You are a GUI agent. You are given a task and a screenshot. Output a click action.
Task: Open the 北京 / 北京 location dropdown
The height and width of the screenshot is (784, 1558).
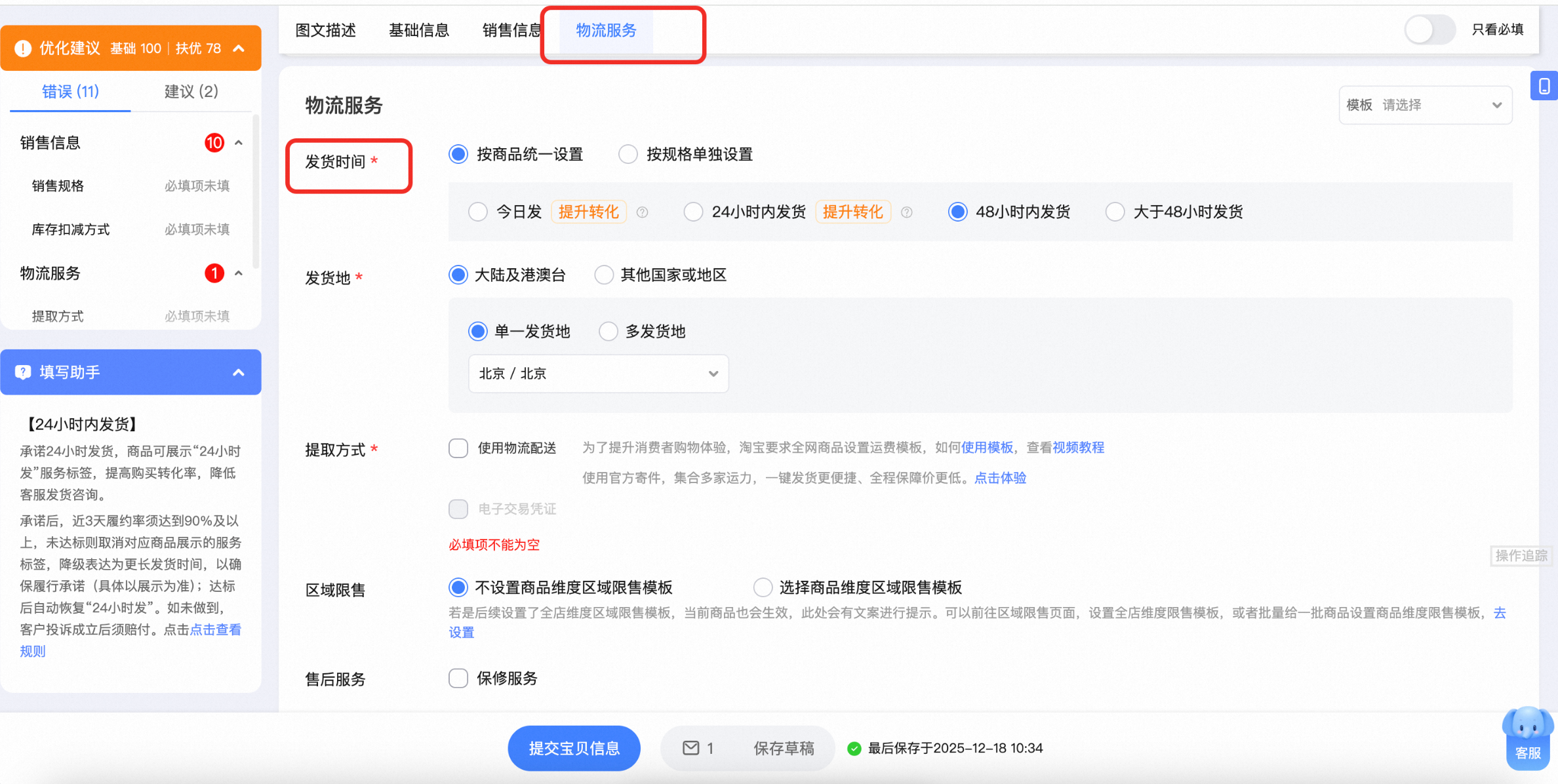coord(599,374)
